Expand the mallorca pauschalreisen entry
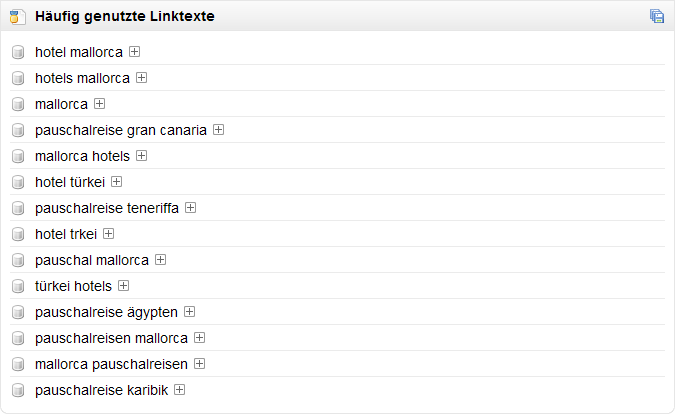Viewport: 675px width, 414px height. pos(200,364)
